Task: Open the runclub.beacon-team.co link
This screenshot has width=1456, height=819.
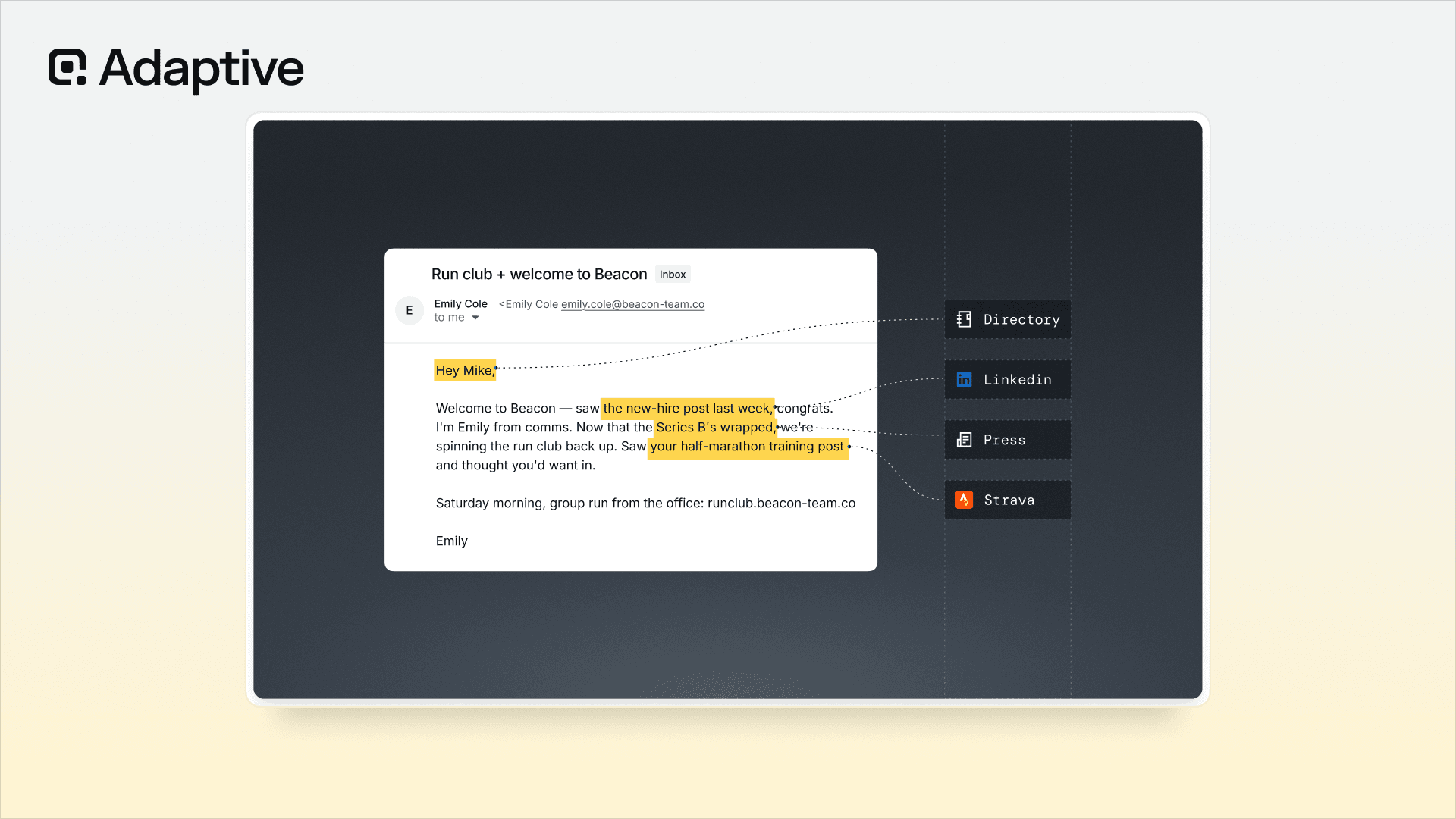Action: pyautogui.click(x=781, y=503)
